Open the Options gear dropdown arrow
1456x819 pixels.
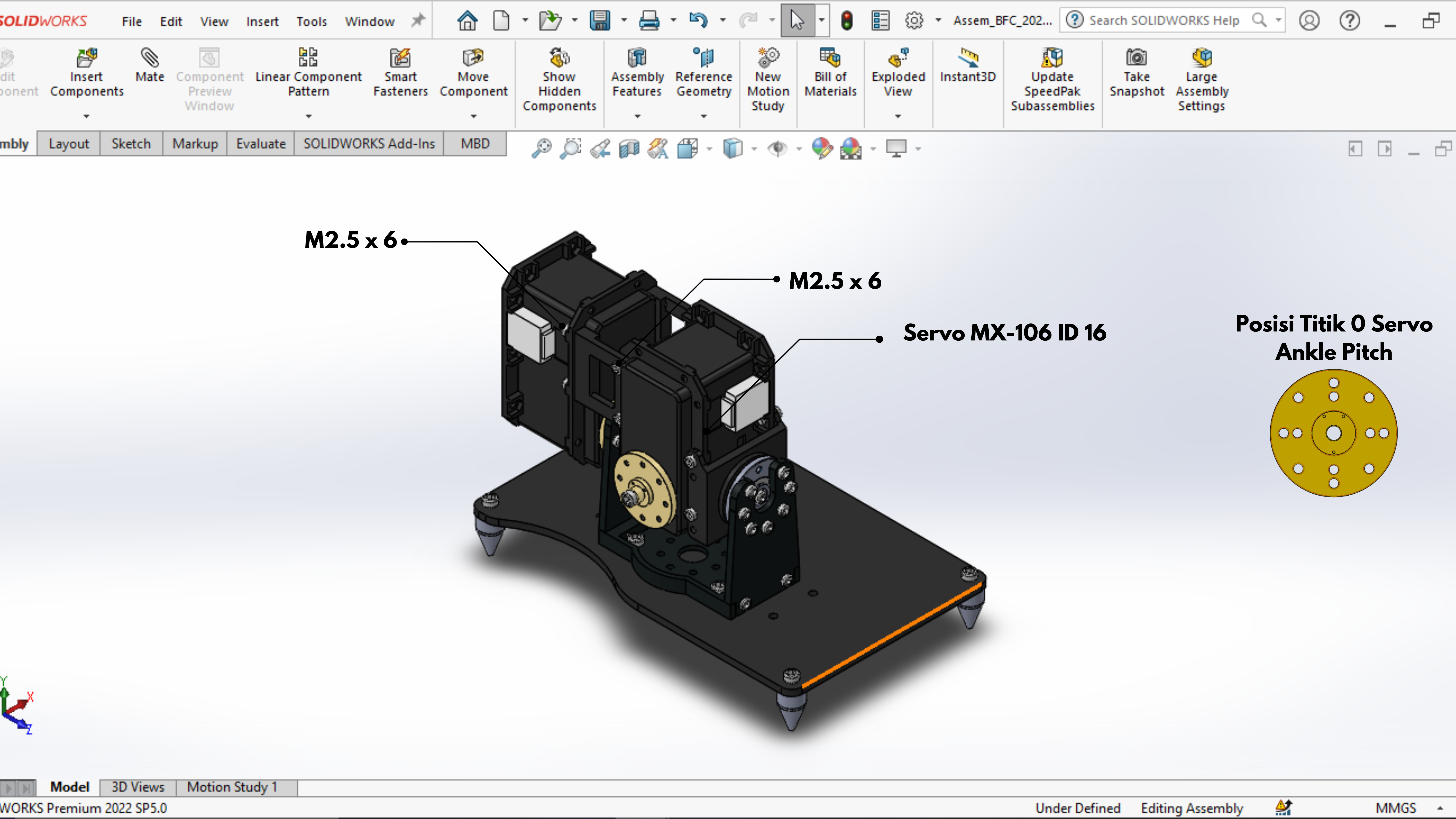click(x=938, y=21)
